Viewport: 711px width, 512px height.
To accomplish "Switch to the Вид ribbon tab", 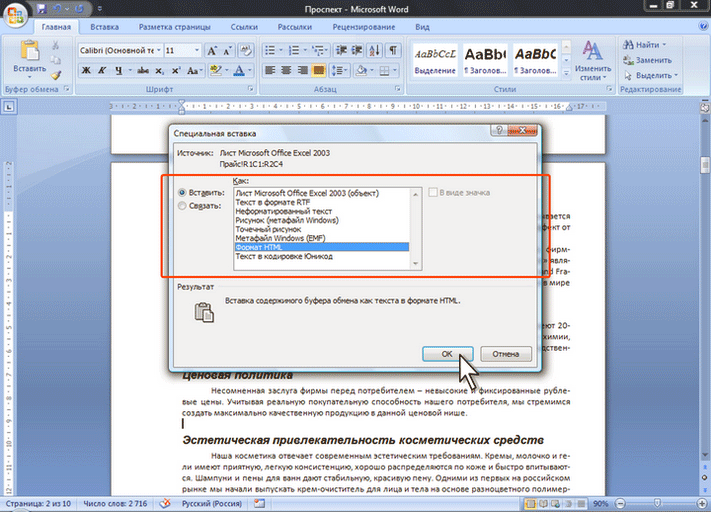I will click(422, 27).
